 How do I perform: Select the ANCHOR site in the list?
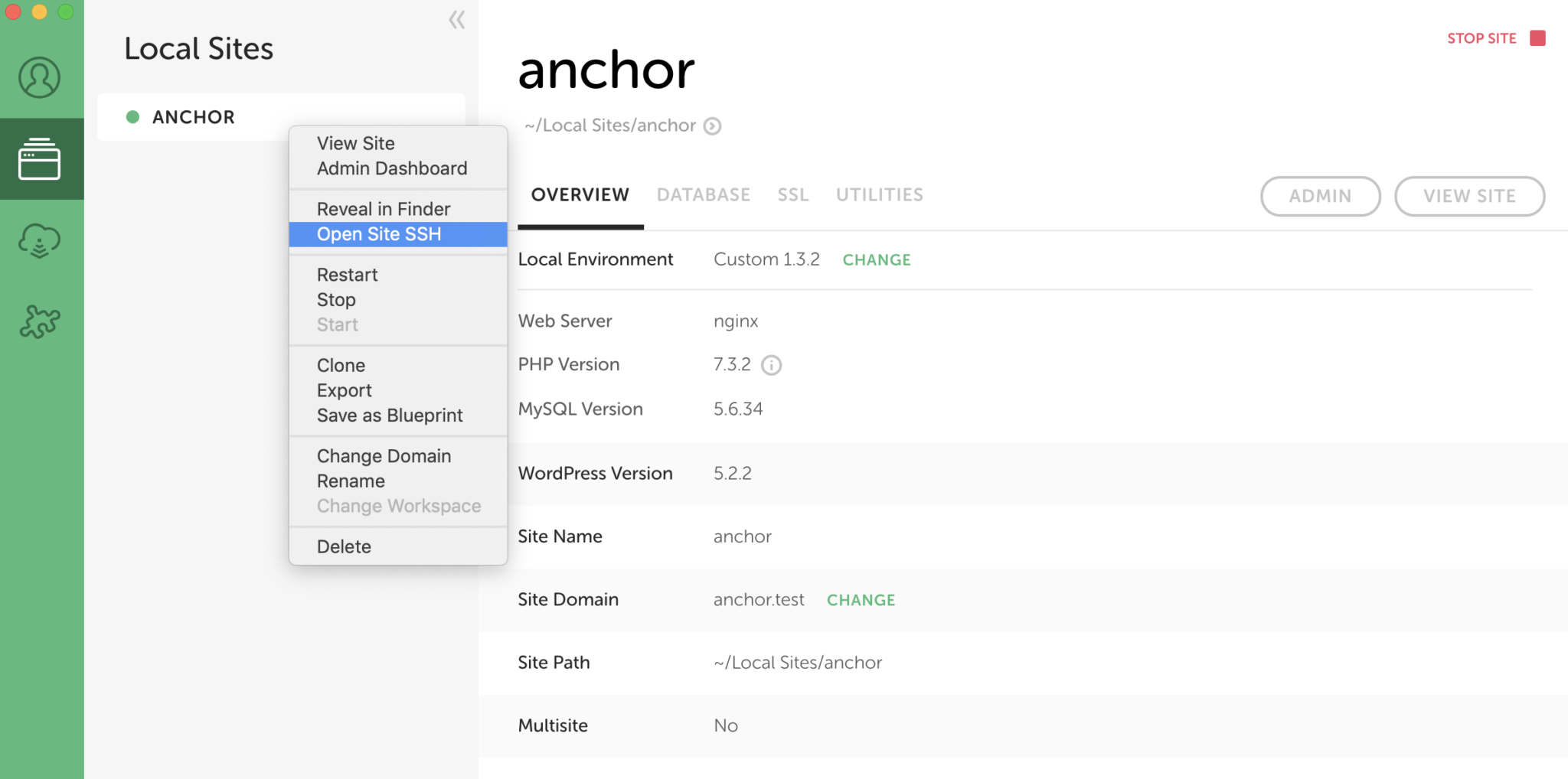281,117
